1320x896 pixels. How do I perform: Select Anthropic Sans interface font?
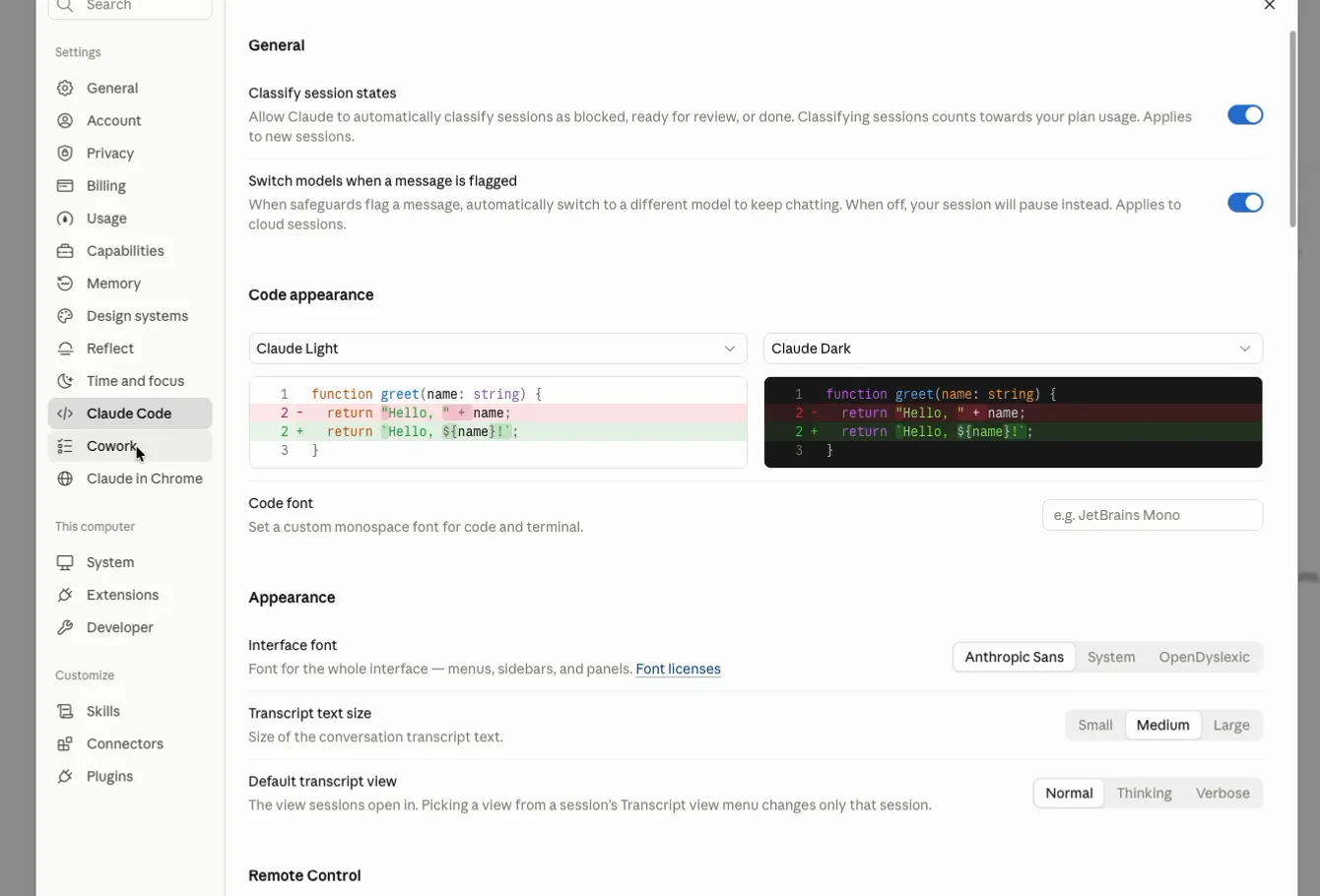click(1014, 657)
